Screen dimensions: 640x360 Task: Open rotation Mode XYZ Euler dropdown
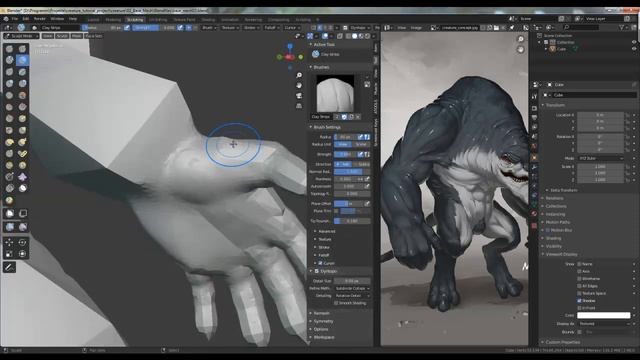[x=600, y=158]
